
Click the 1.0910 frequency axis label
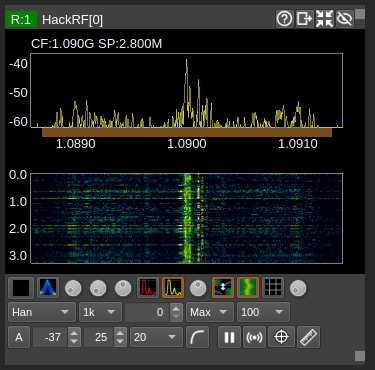tap(298, 144)
